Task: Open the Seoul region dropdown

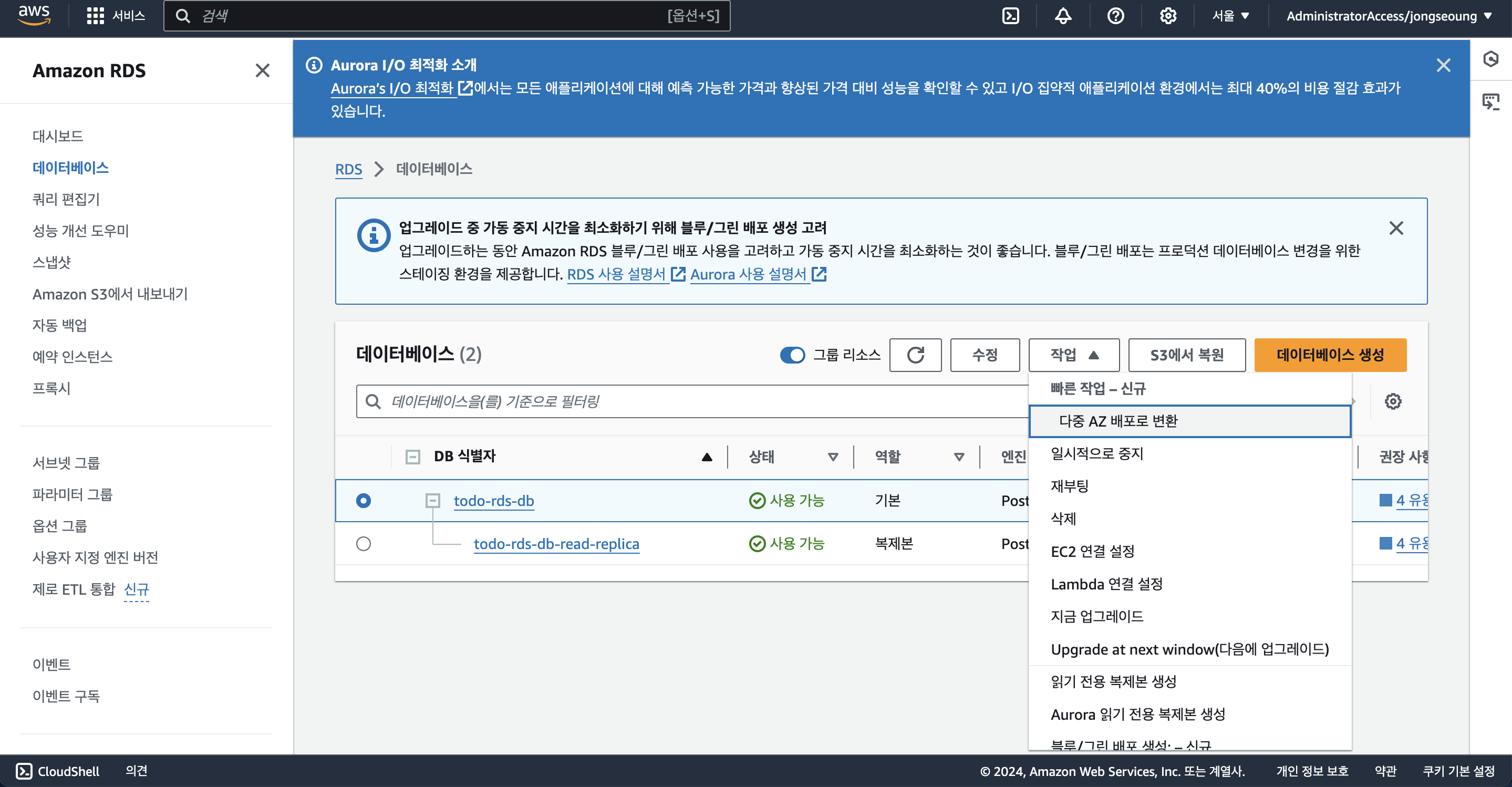Action: point(1231,16)
